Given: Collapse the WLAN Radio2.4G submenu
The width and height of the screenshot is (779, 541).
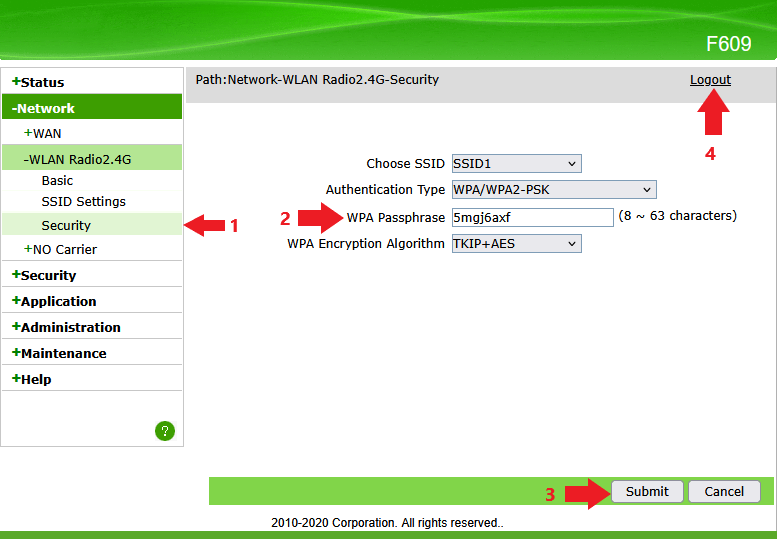Looking at the screenshot, I should (x=78, y=159).
